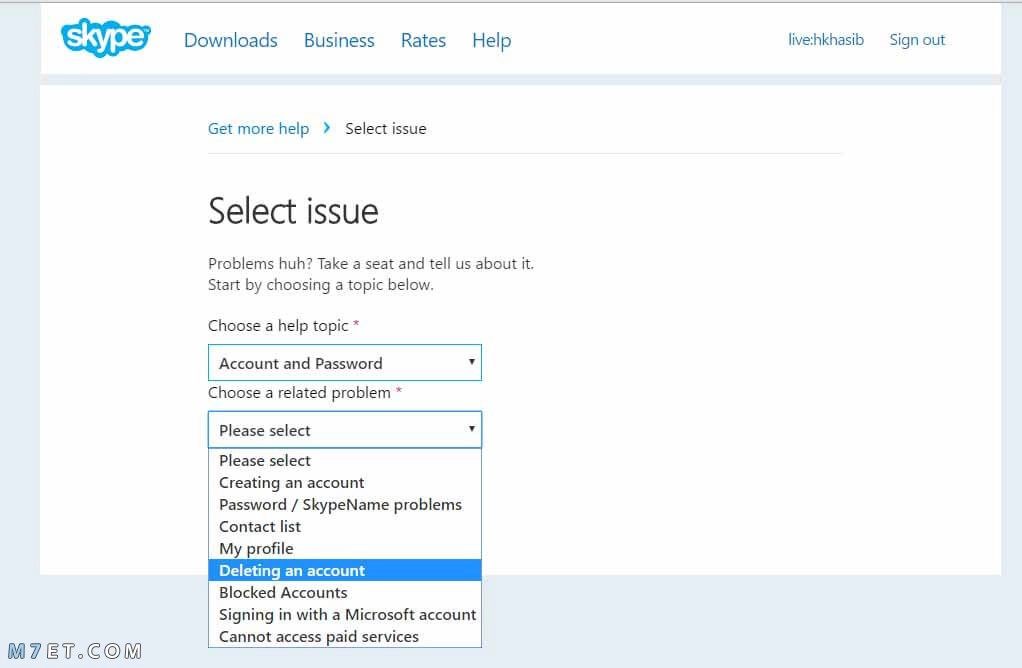Select Contact list option
Viewport: 1022px width, 668px height.
pyautogui.click(x=345, y=527)
